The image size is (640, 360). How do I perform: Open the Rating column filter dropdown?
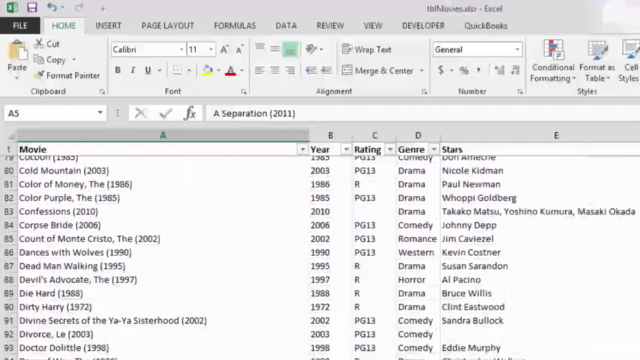(x=390, y=149)
